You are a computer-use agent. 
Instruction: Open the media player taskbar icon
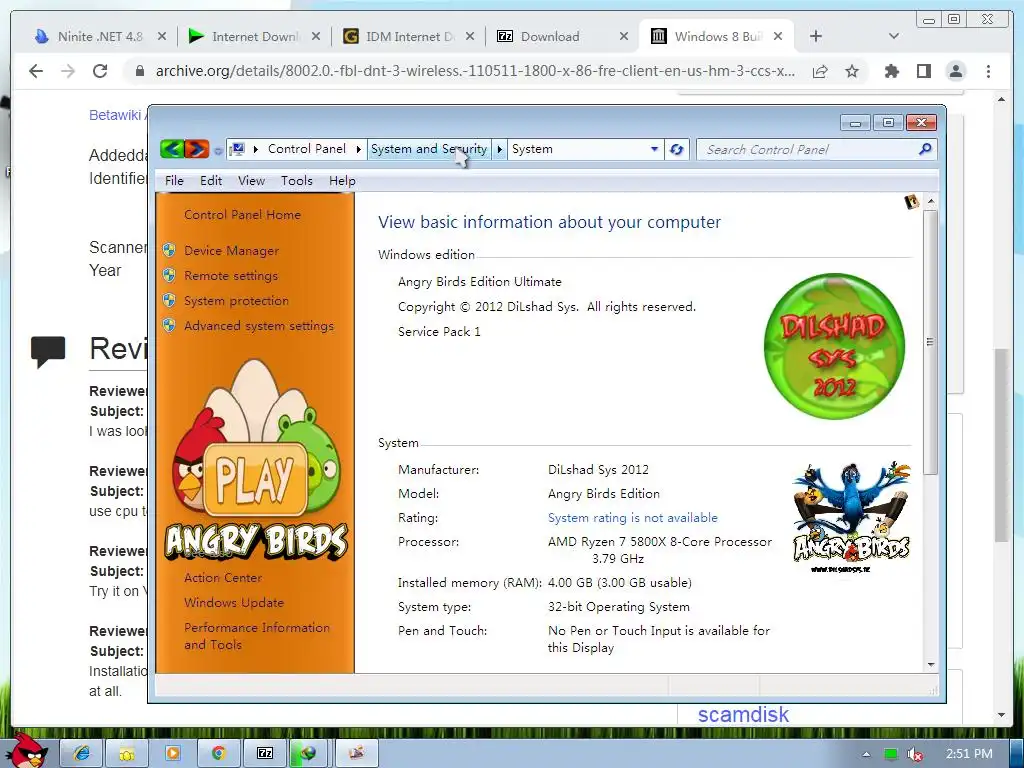point(173,753)
